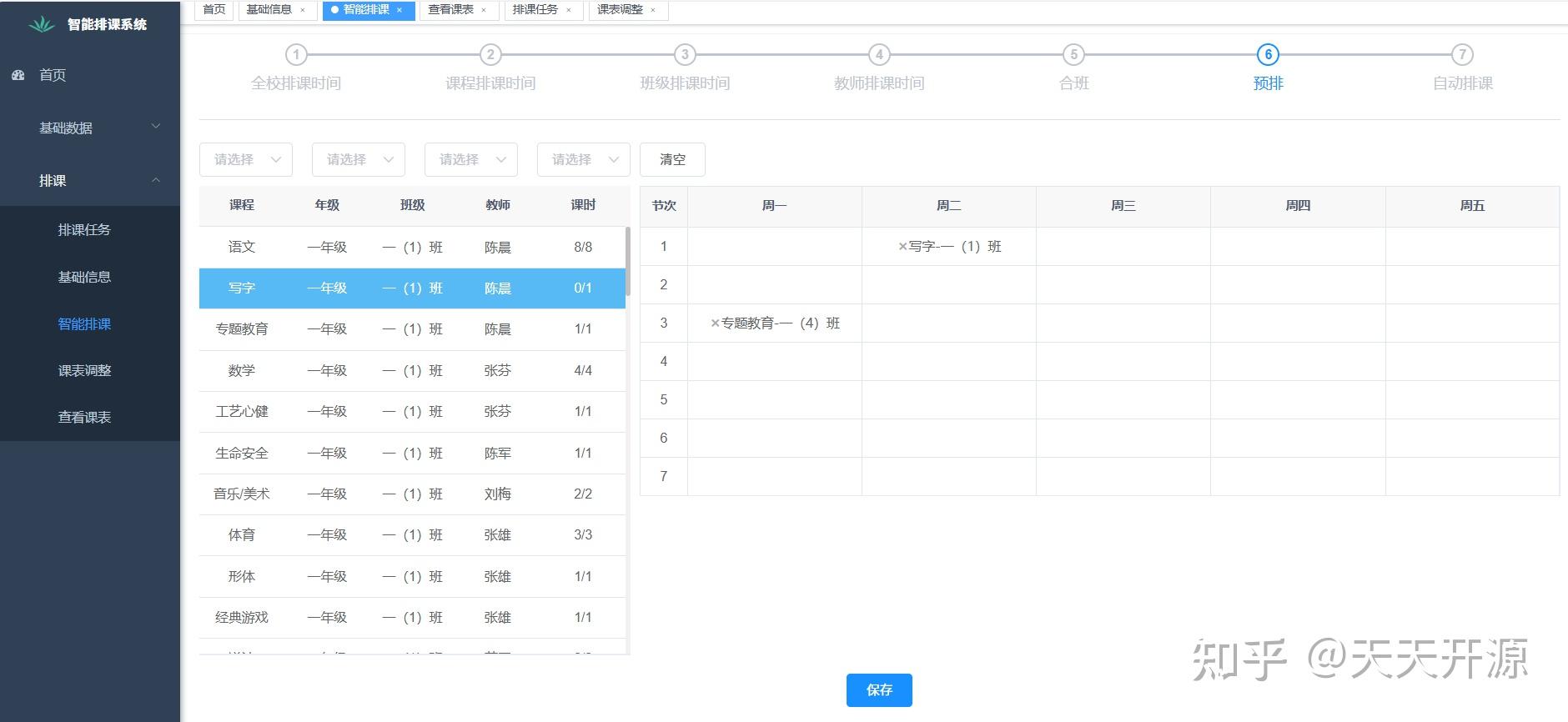Click the lotus logo icon in sidebar
The height and width of the screenshot is (722, 1568).
coord(41,25)
